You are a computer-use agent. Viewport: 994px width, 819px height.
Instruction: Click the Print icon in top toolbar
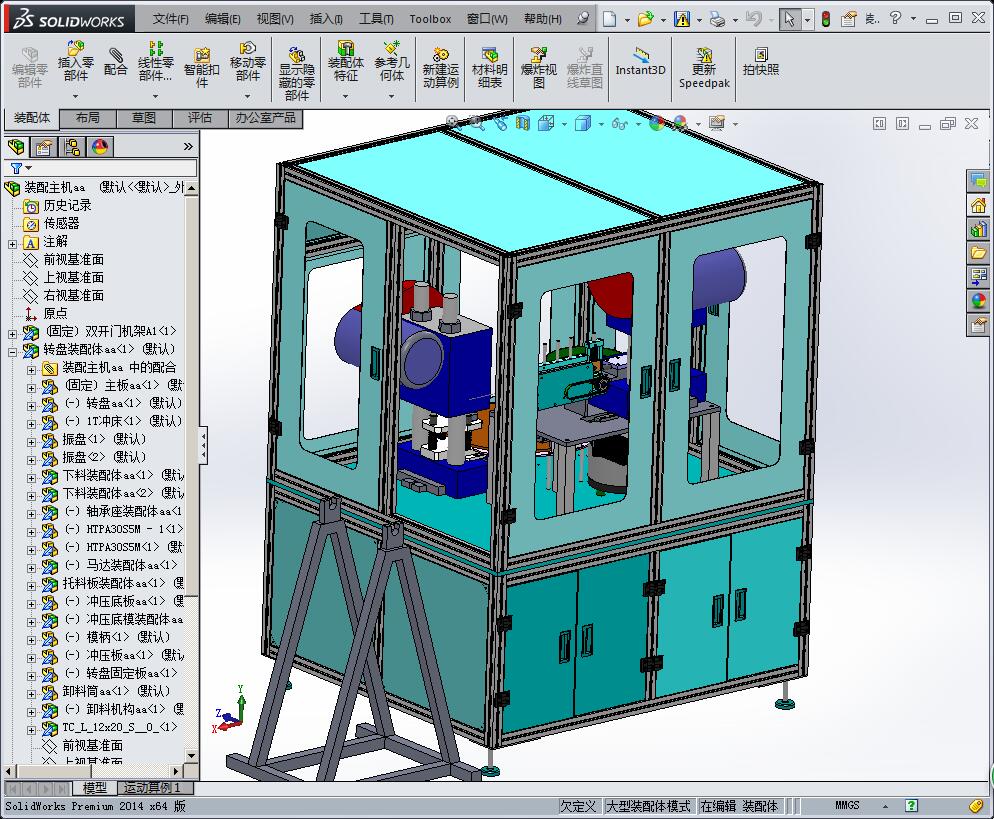717,20
